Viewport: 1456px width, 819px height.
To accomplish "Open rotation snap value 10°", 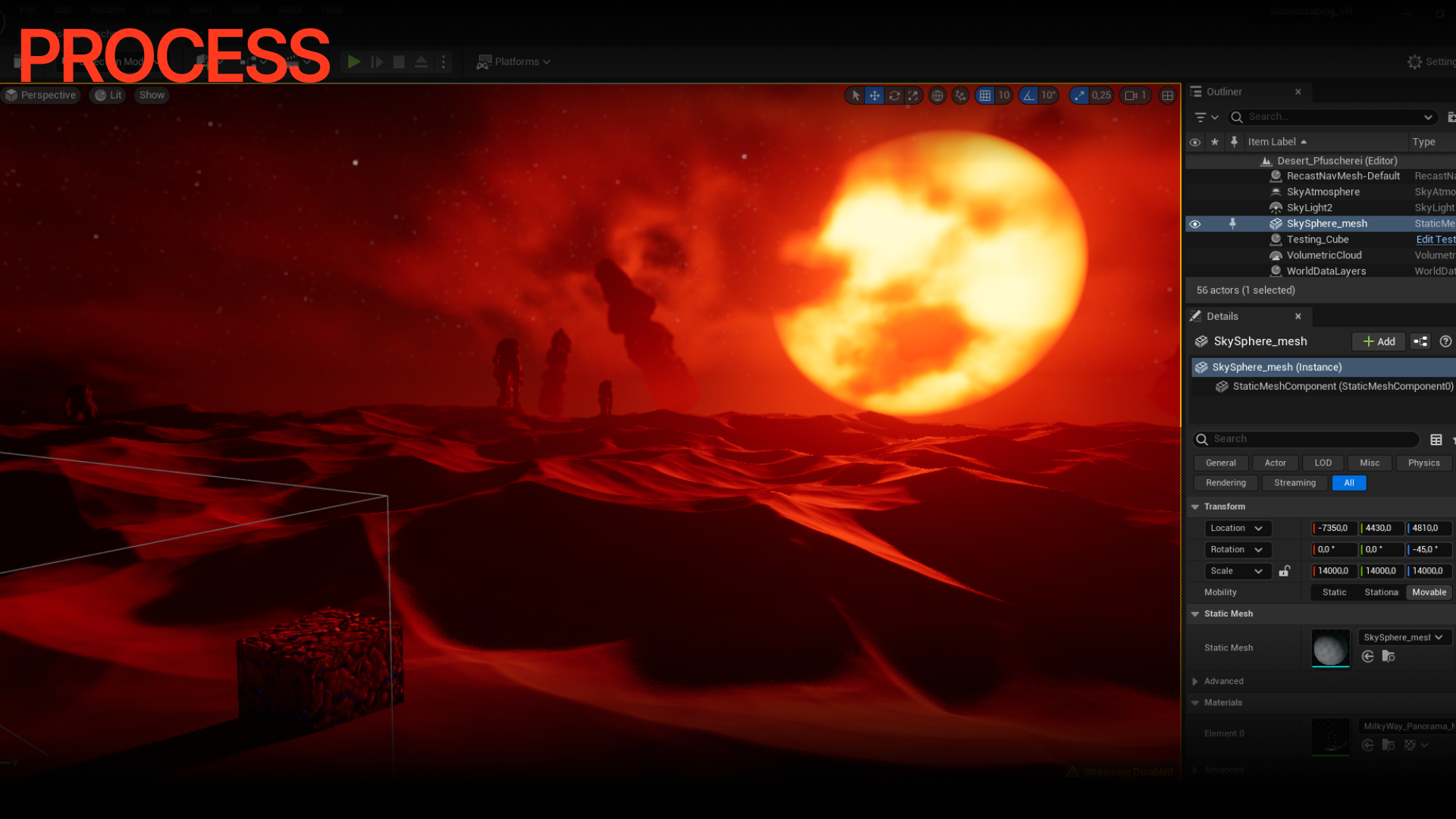I will pyautogui.click(x=1048, y=96).
